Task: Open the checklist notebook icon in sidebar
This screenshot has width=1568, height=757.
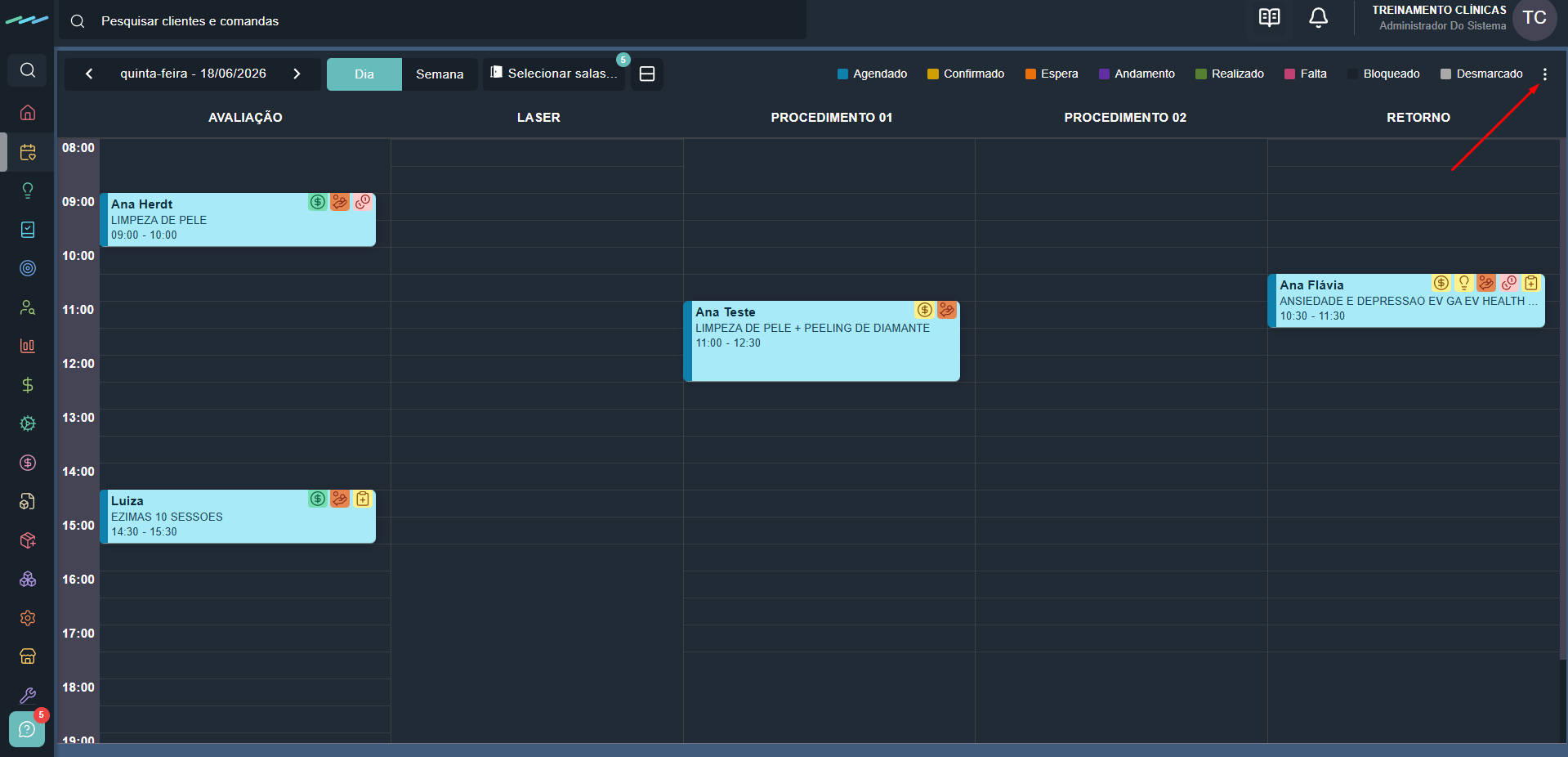Action: coord(28,230)
